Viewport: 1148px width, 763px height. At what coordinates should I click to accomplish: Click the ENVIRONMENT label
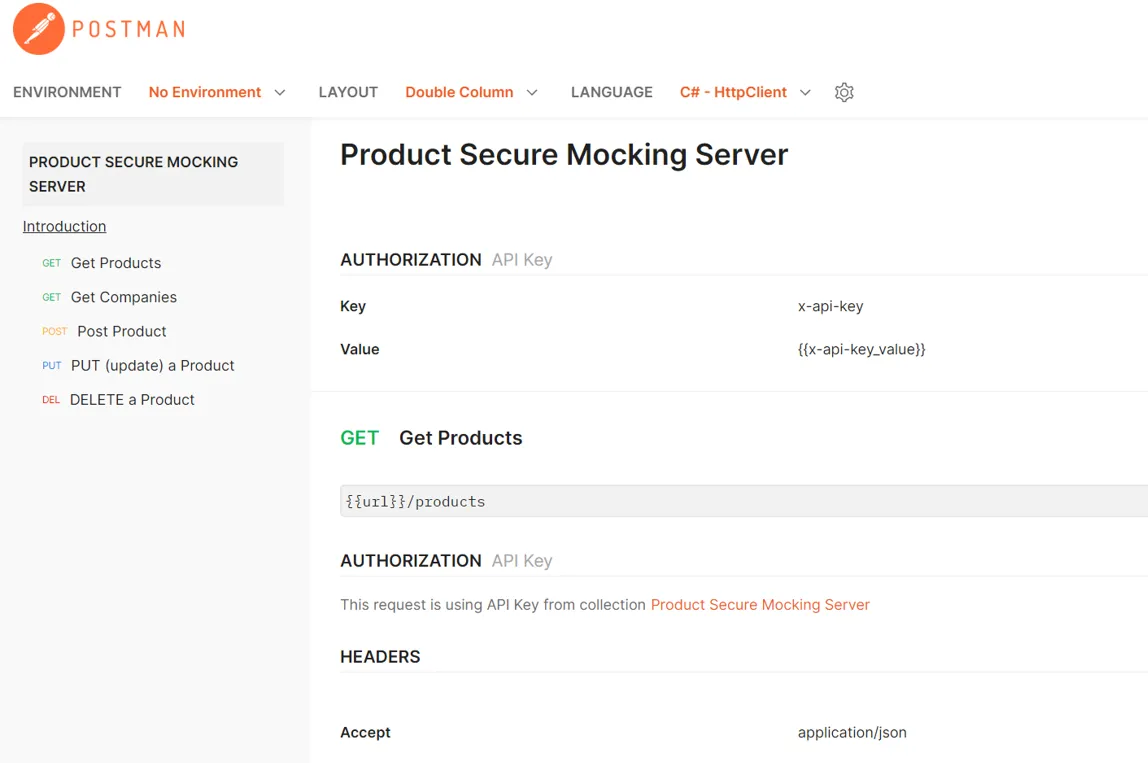coord(67,92)
